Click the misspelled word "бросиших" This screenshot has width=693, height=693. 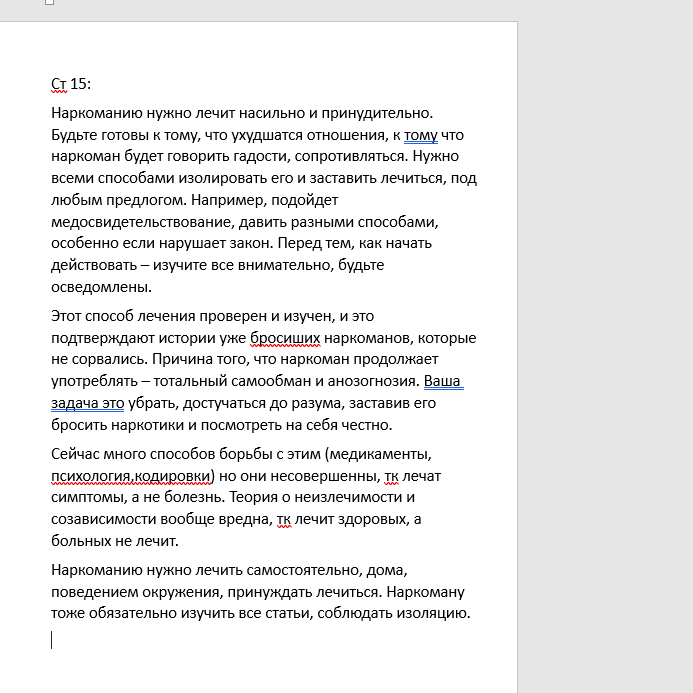pyautogui.click(x=286, y=337)
